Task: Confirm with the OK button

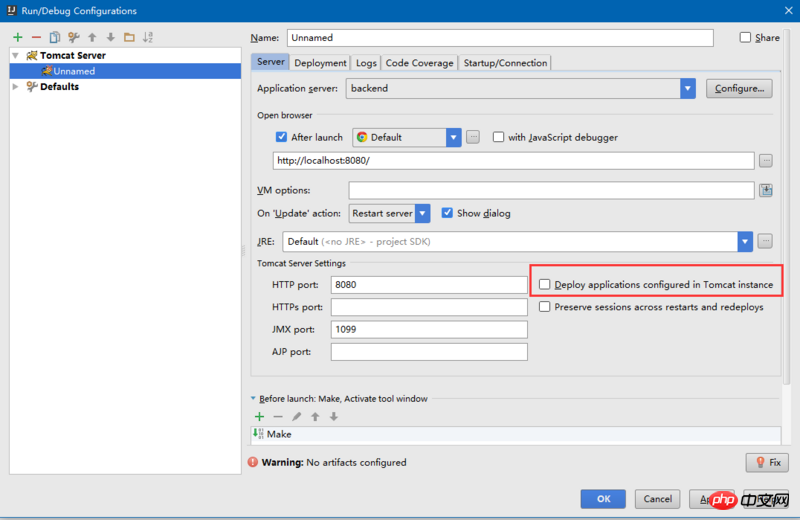Action: (603, 499)
